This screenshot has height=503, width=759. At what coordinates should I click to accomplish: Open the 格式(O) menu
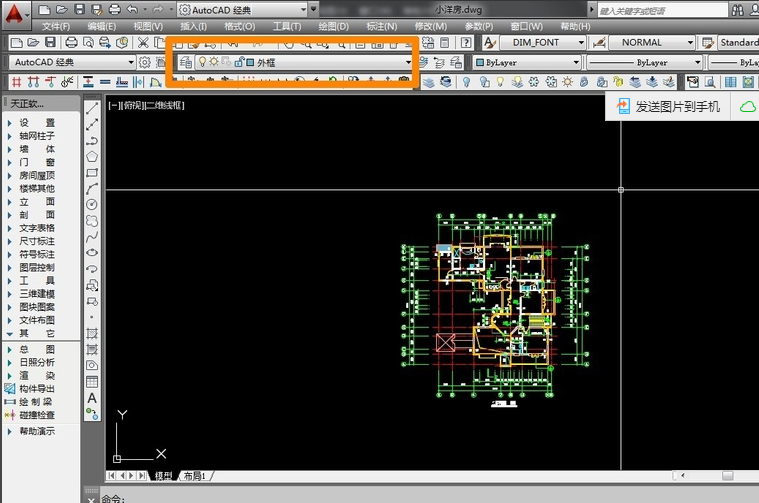pos(240,26)
